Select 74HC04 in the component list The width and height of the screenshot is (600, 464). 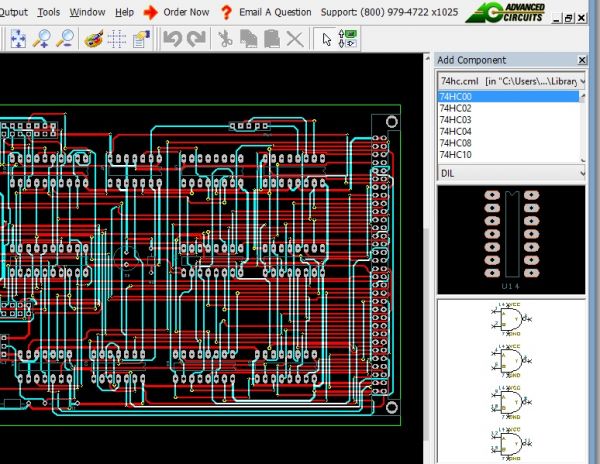pos(456,131)
